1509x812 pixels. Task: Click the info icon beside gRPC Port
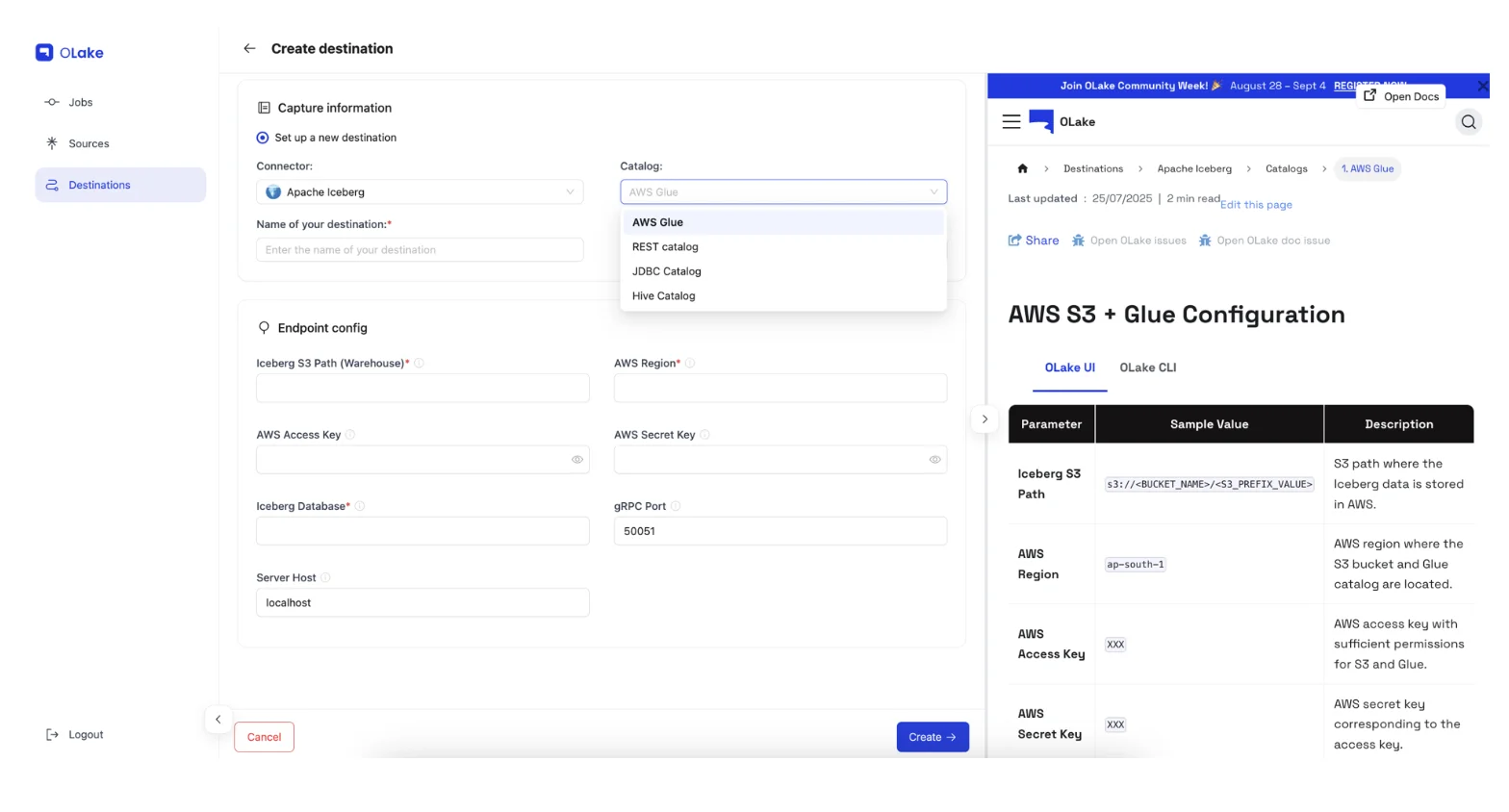point(676,506)
